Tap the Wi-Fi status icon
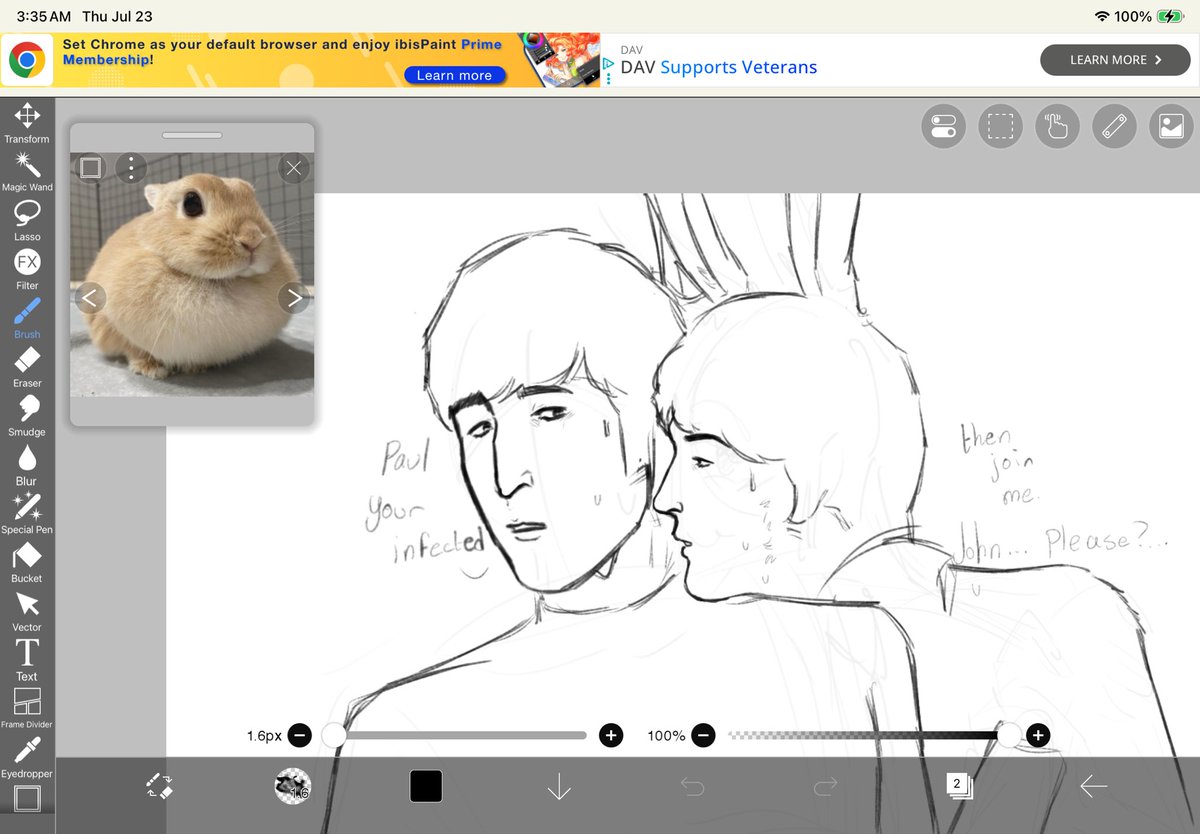The height and width of the screenshot is (834, 1200). click(x=1102, y=17)
